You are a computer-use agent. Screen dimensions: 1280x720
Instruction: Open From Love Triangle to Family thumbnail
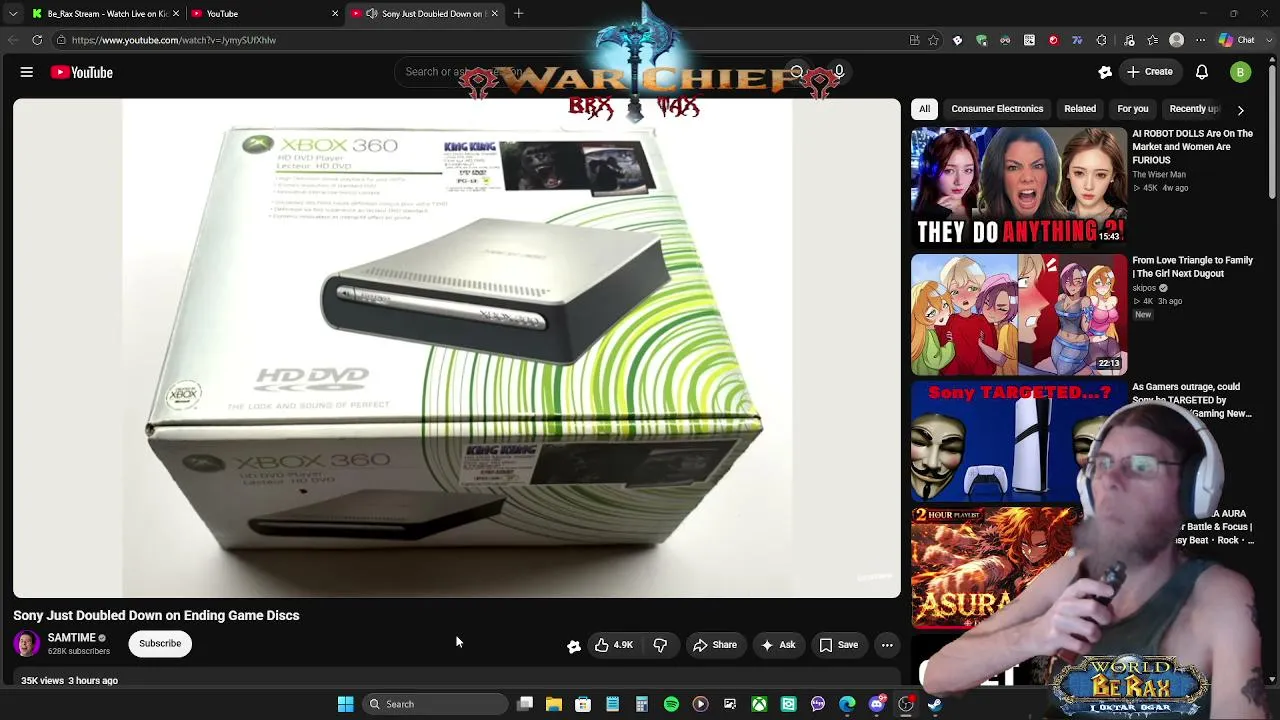tap(1018, 314)
